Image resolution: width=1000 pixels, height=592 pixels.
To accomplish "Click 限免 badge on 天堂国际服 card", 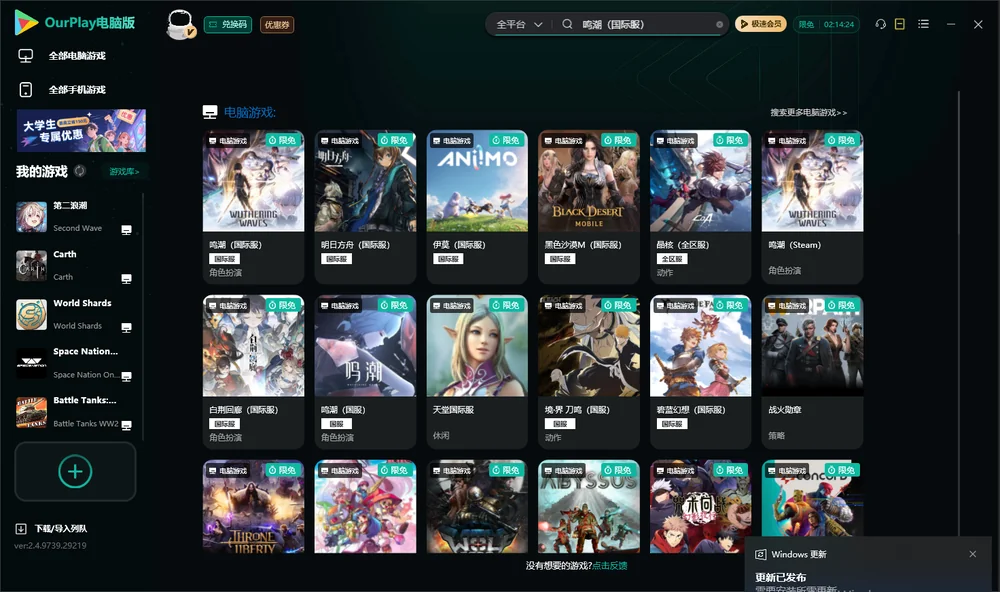I will 506,305.
